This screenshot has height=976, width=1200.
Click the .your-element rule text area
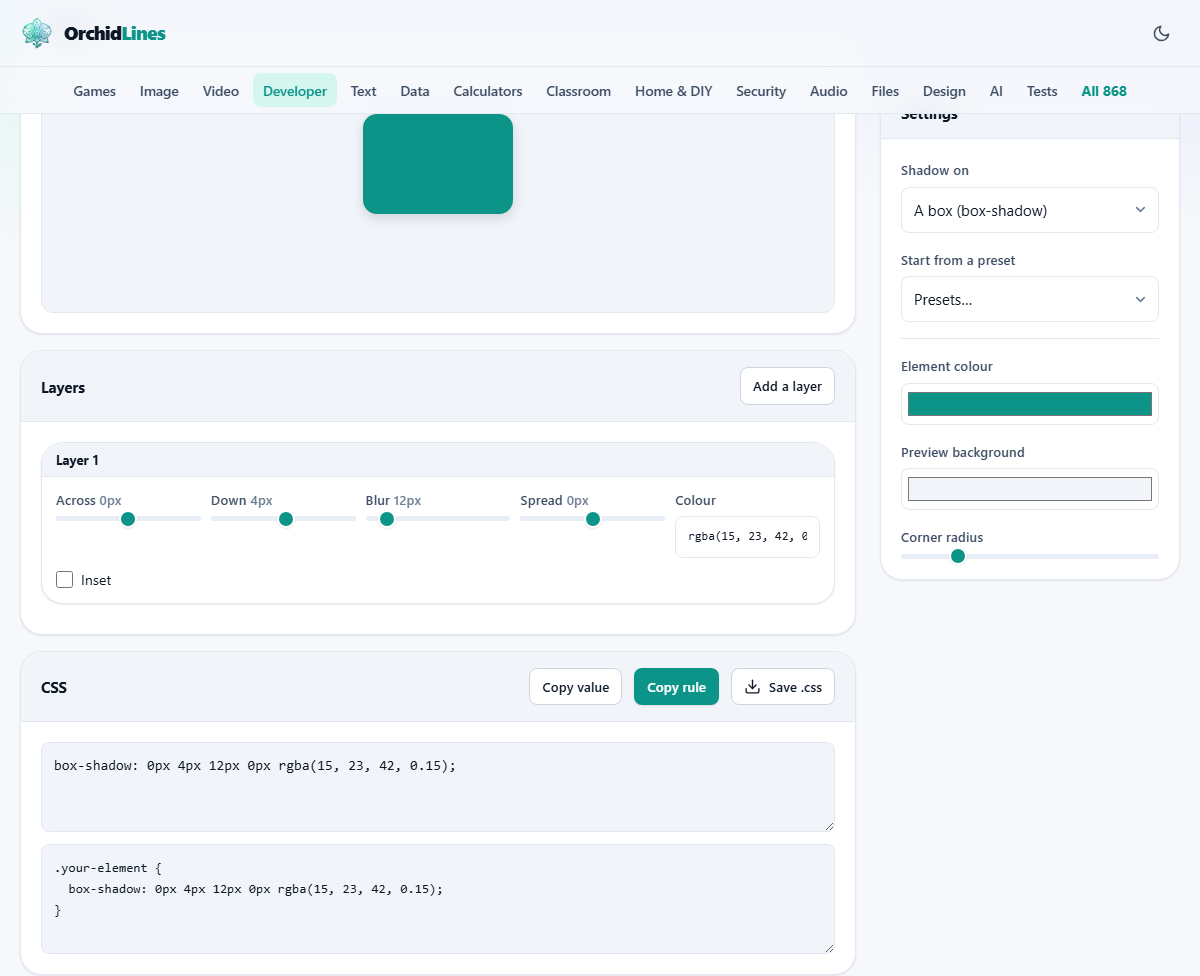(438, 899)
